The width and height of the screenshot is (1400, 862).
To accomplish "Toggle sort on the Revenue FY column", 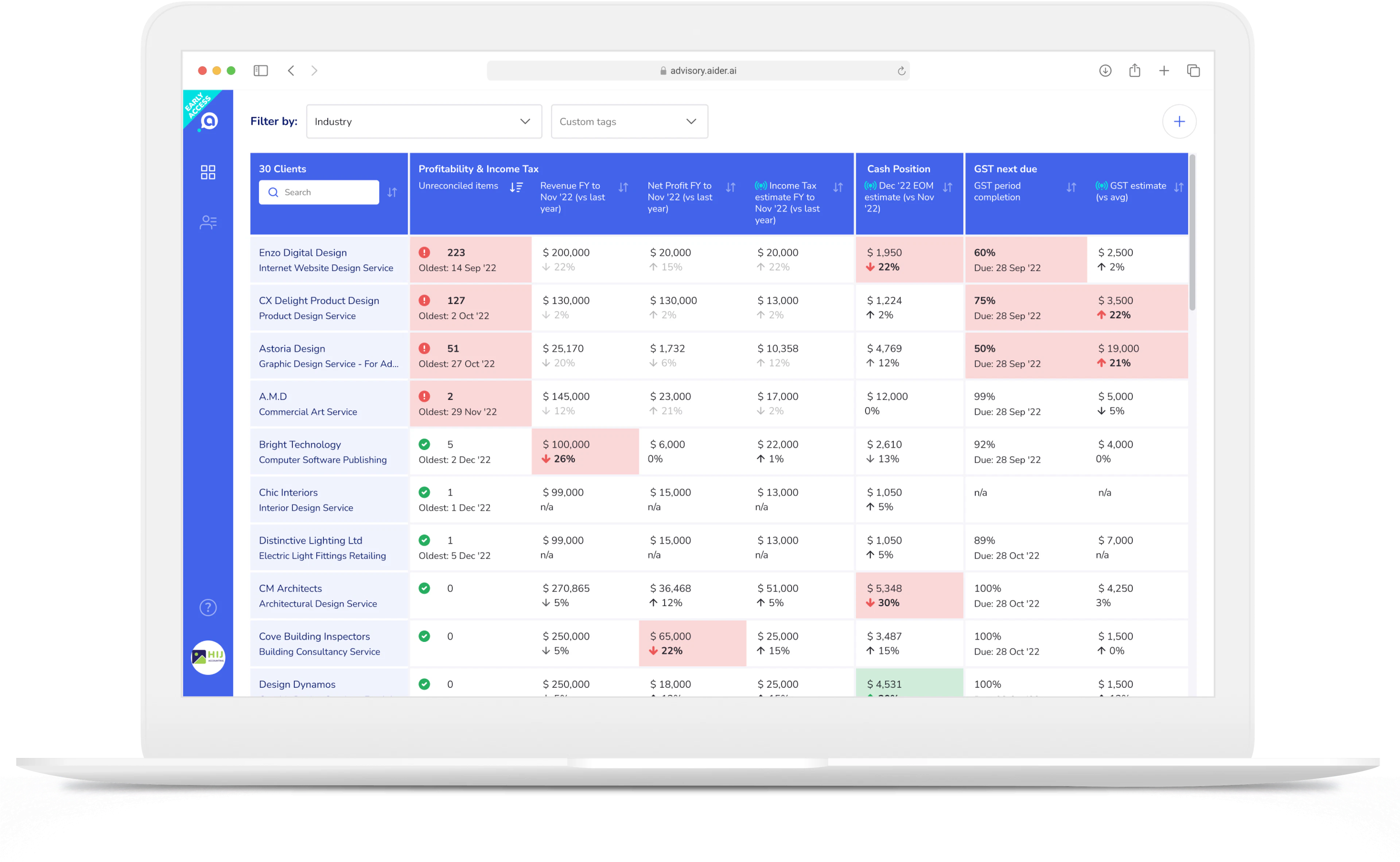I will click(623, 186).
